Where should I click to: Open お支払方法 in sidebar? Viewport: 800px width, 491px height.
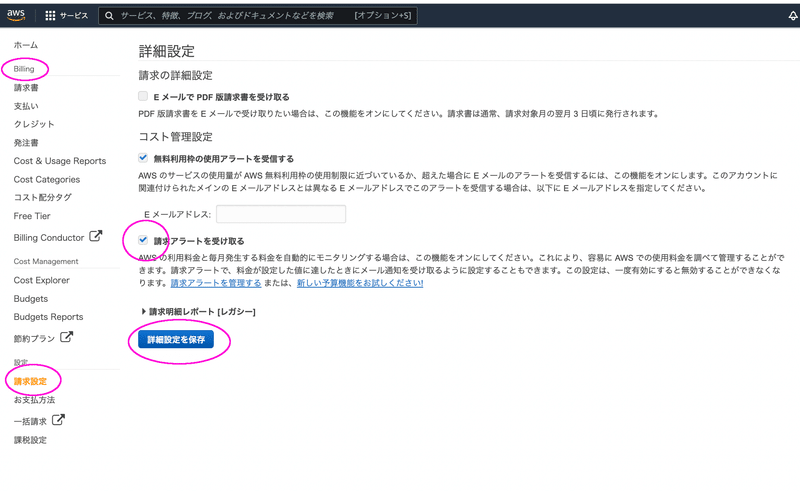(x=34, y=400)
